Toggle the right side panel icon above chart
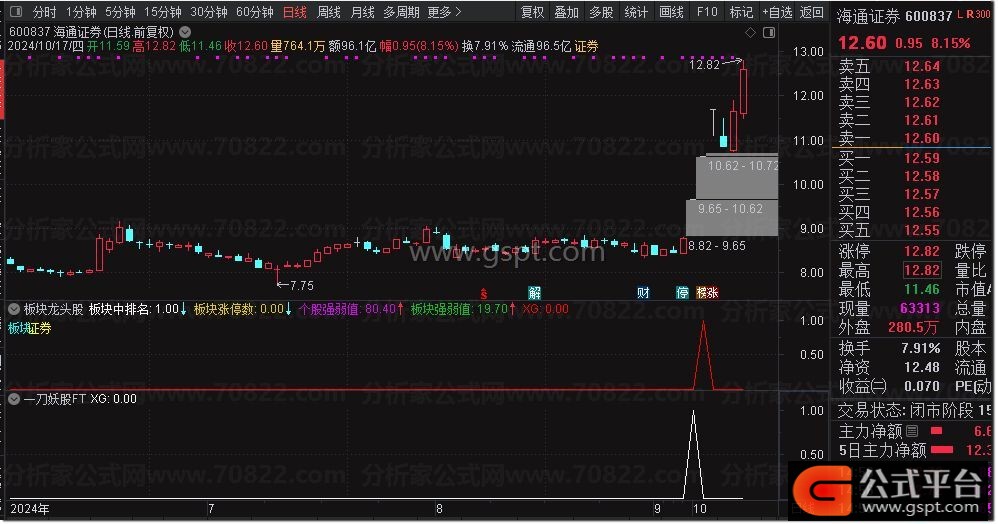The image size is (998, 524). [769, 32]
